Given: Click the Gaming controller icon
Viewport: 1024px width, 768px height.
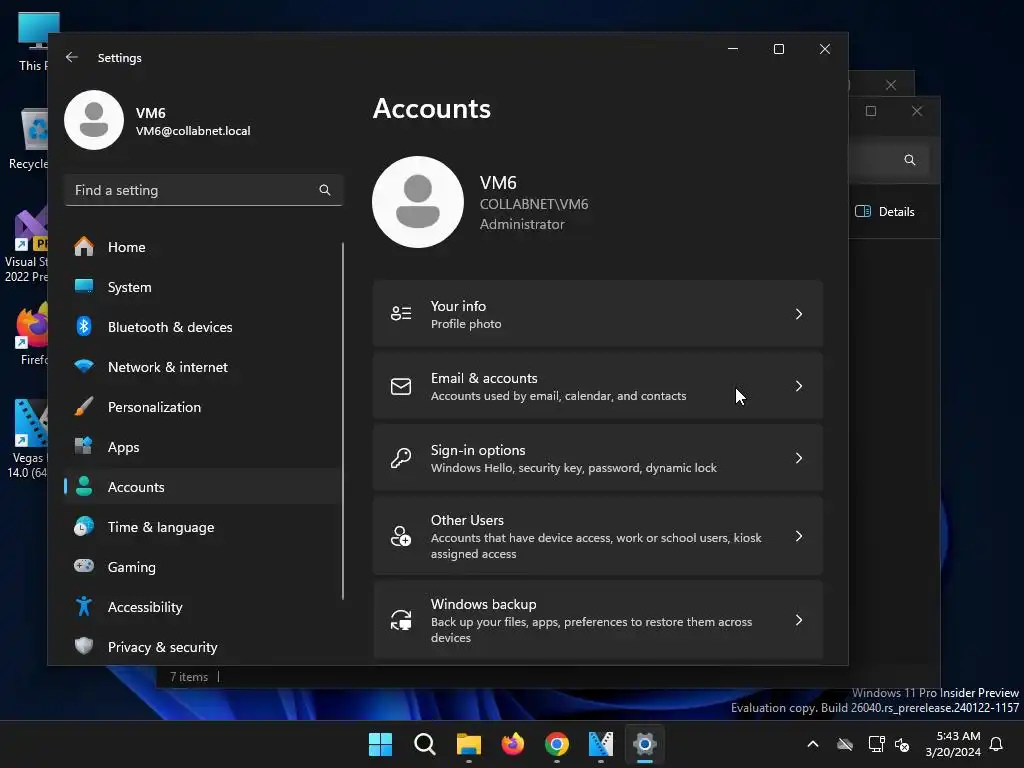Looking at the screenshot, I should click(84, 566).
